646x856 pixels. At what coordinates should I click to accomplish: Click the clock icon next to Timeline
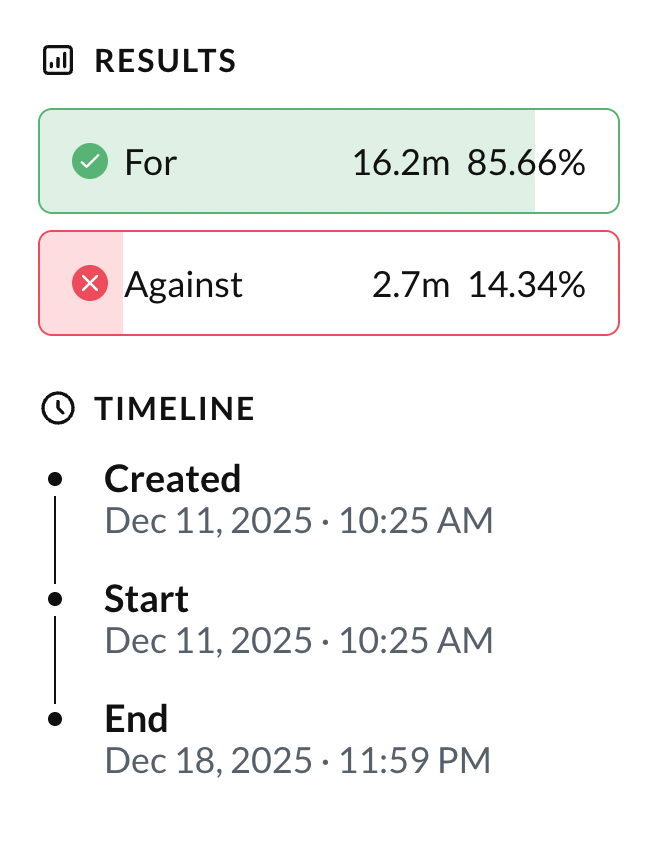point(58,409)
